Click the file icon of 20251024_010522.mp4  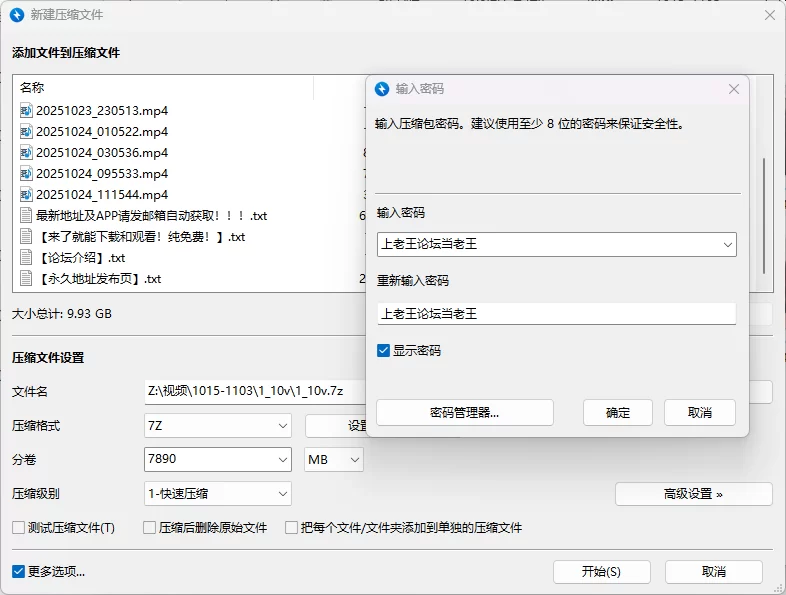[x=26, y=132]
